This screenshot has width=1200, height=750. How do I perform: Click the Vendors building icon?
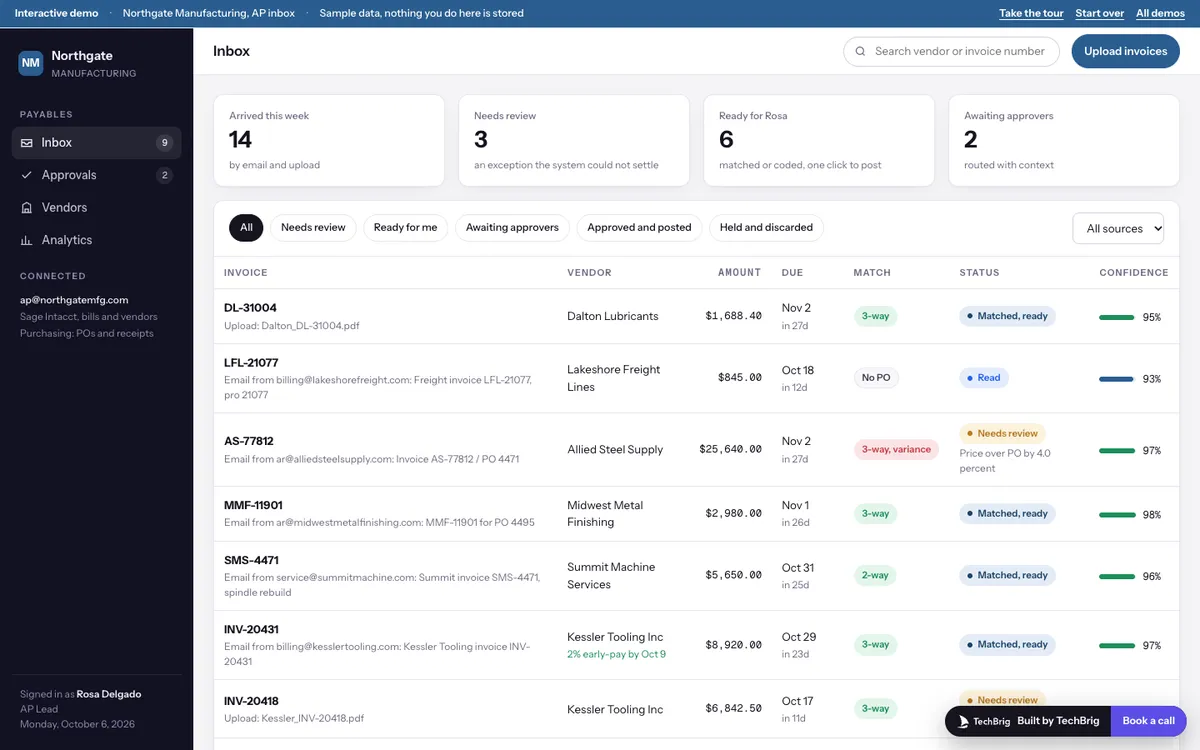click(27, 208)
